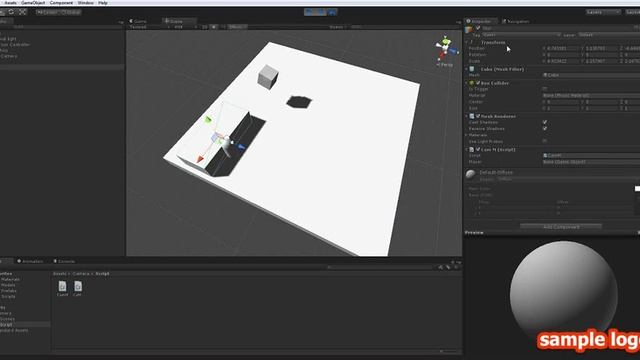Disable the Receive Shadows checkbox
Screen dimensions: 640x360
(544, 128)
